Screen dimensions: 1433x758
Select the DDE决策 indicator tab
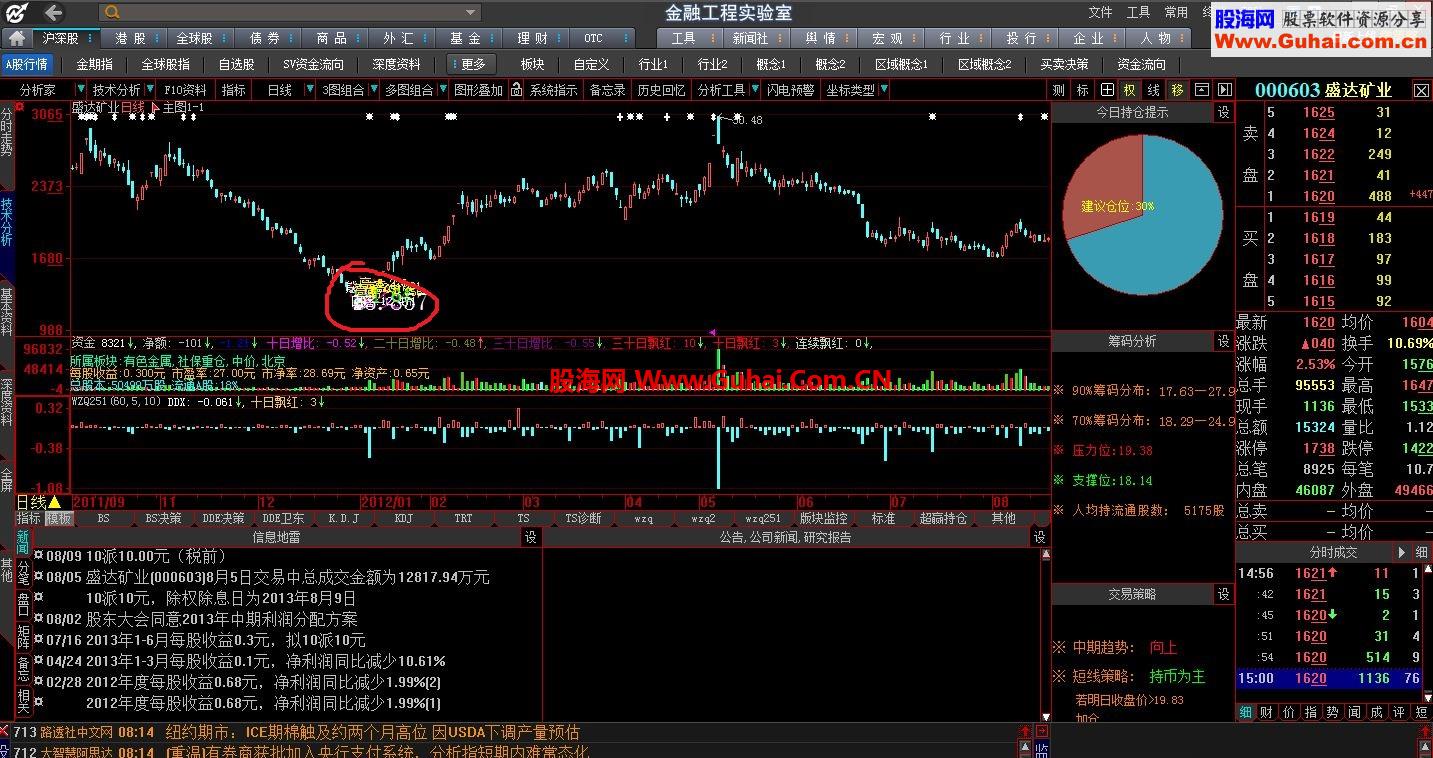pyautogui.click(x=223, y=519)
